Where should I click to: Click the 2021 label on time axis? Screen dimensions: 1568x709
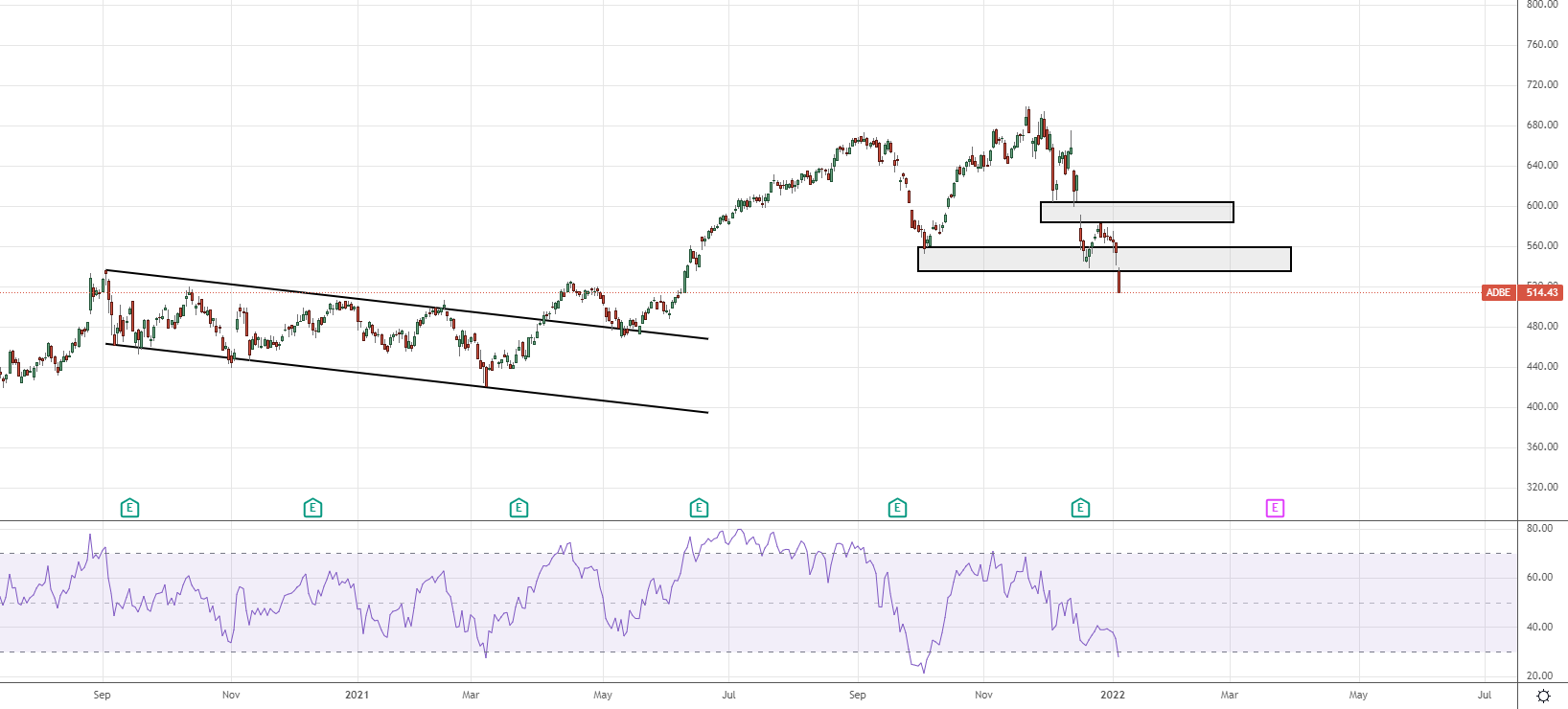[x=357, y=695]
